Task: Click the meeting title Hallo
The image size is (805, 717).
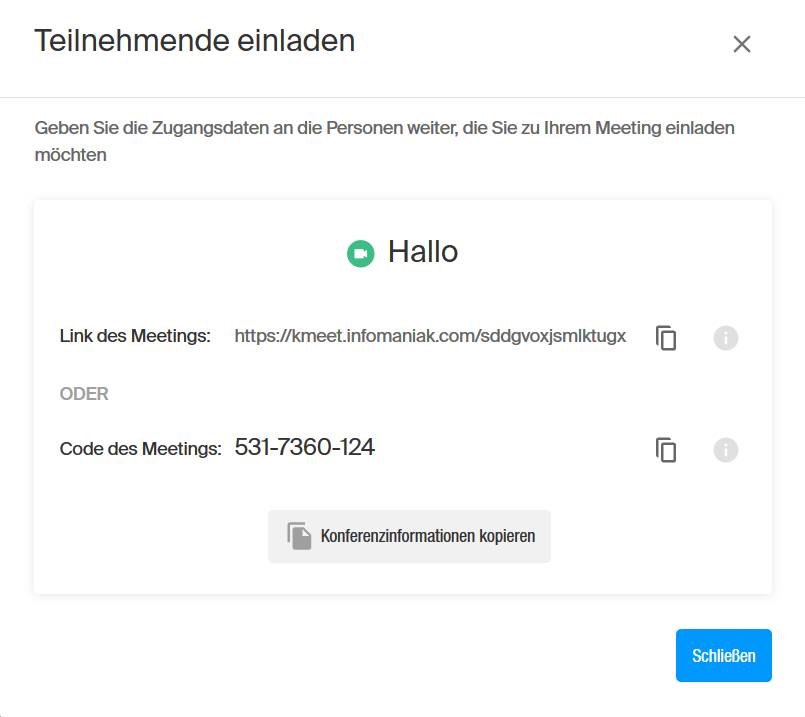Action: point(423,251)
